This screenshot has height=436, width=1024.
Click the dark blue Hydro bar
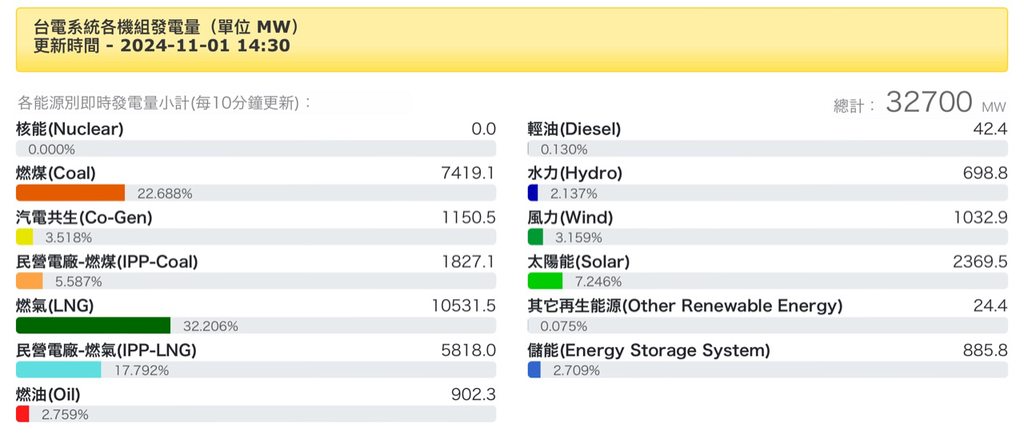(533, 193)
